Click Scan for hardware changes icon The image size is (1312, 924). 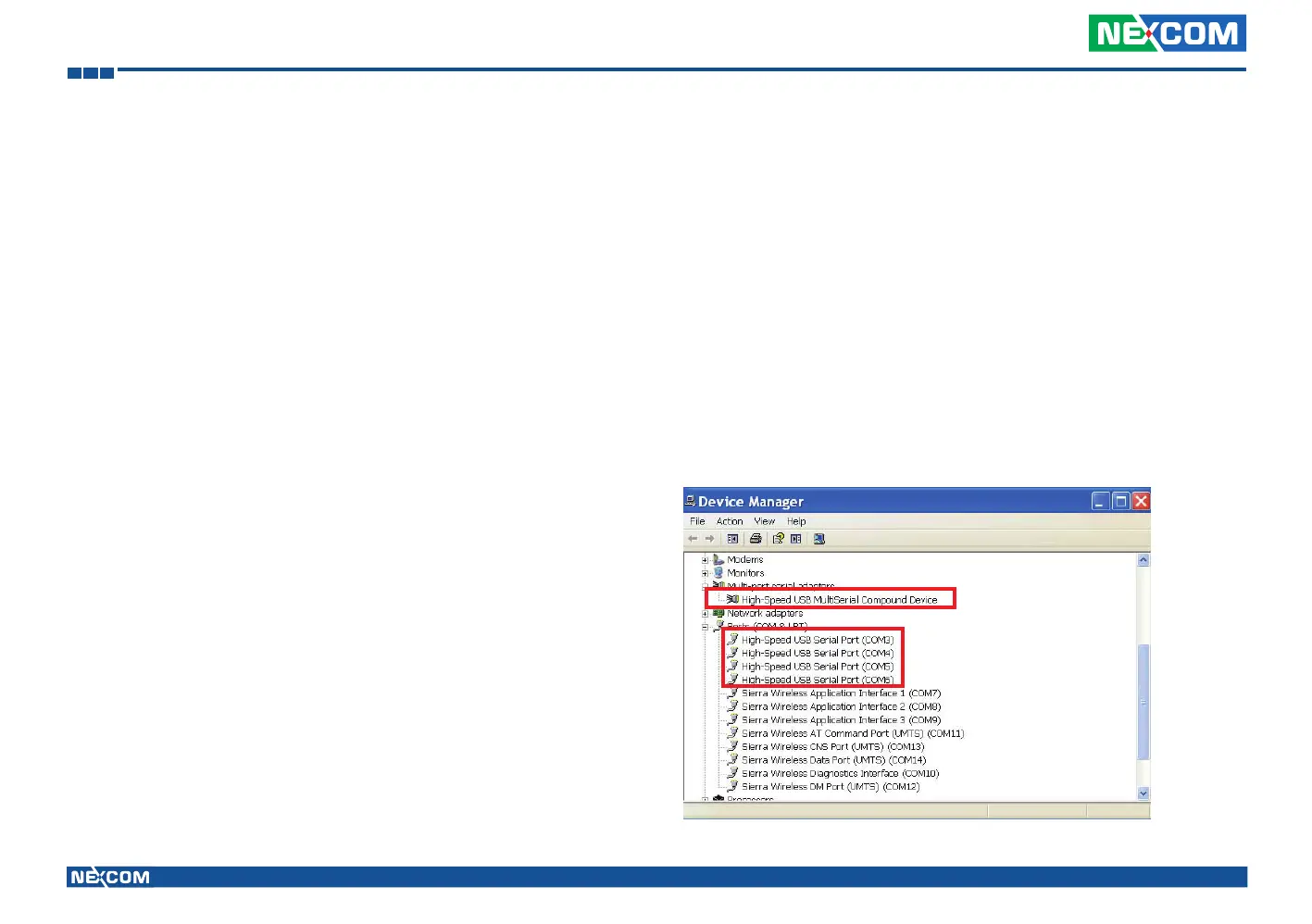pyautogui.click(x=818, y=539)
